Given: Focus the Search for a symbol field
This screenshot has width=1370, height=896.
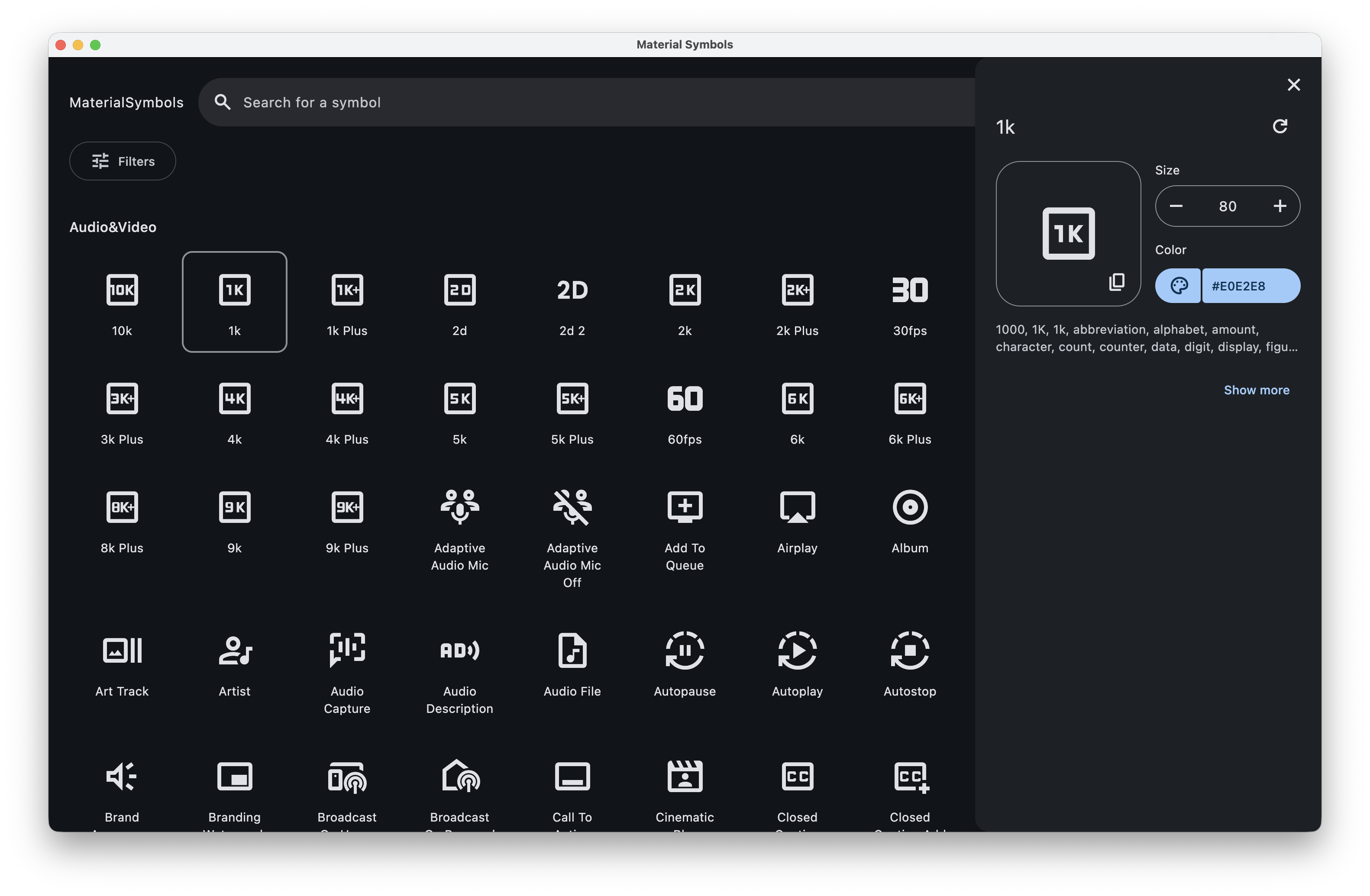Looking at the screenshot, I should coord(587,103).
